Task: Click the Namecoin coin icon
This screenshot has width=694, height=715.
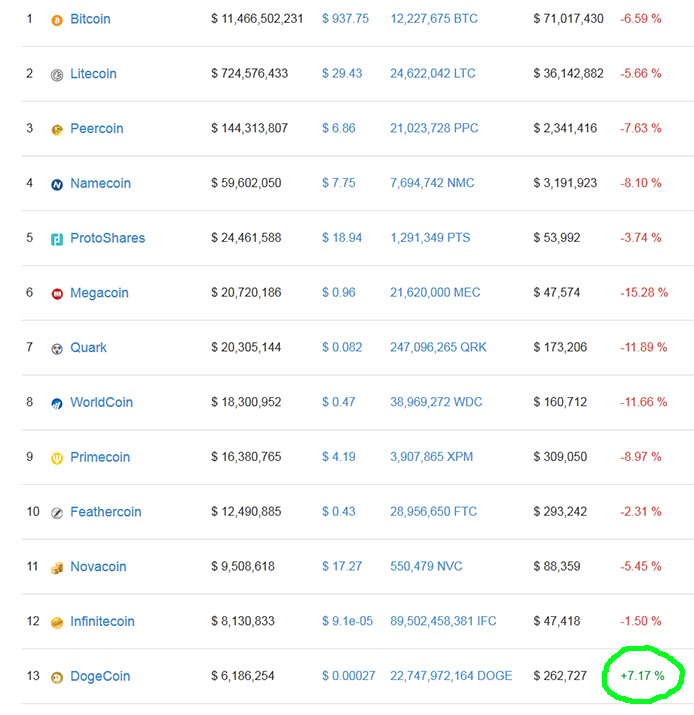Action: coord(57,185)
